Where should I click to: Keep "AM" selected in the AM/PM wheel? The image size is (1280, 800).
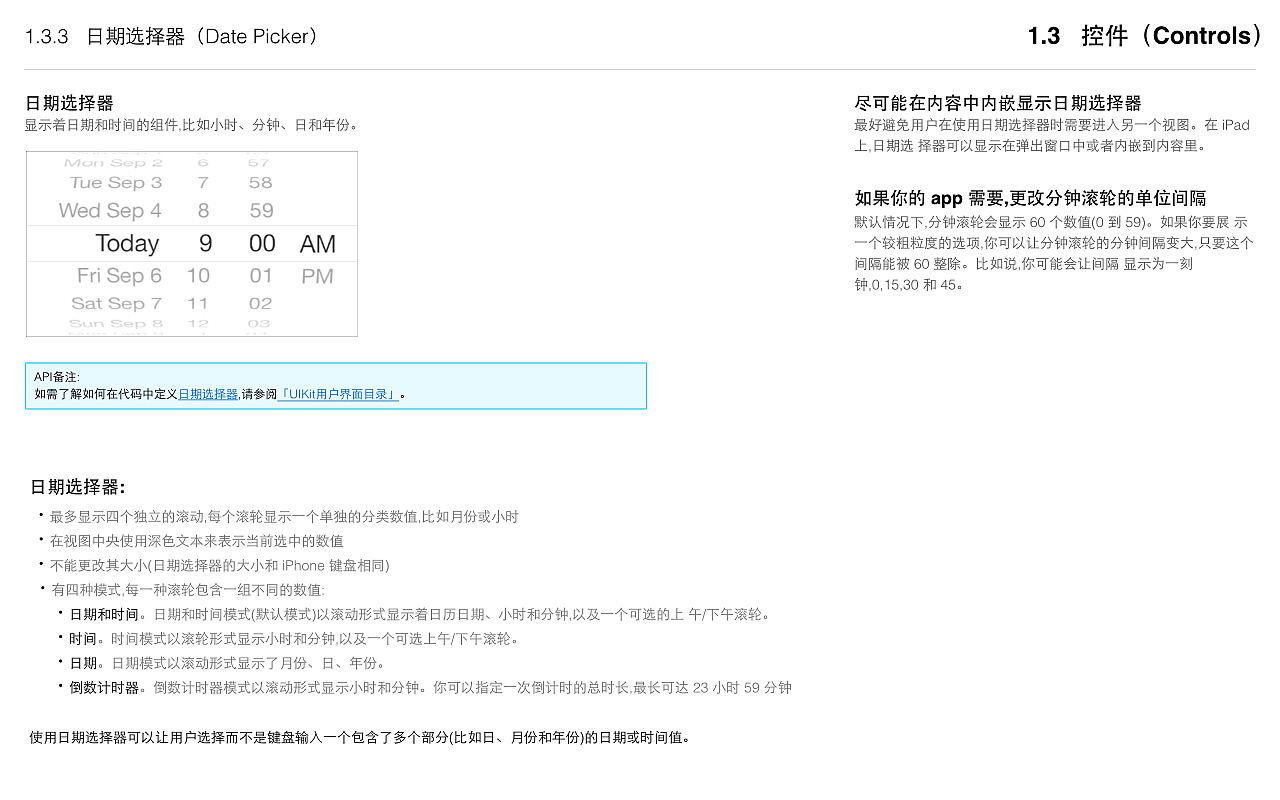[319, 243]
